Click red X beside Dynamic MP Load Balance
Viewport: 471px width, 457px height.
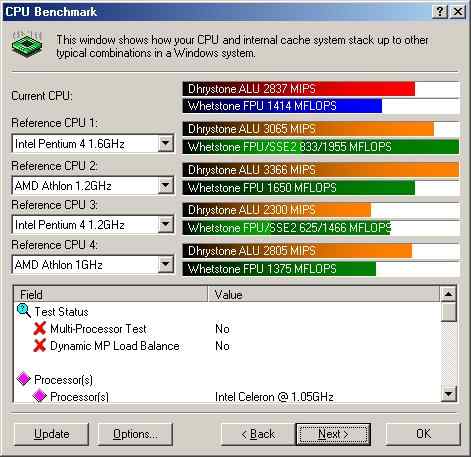tap(40, 346)
